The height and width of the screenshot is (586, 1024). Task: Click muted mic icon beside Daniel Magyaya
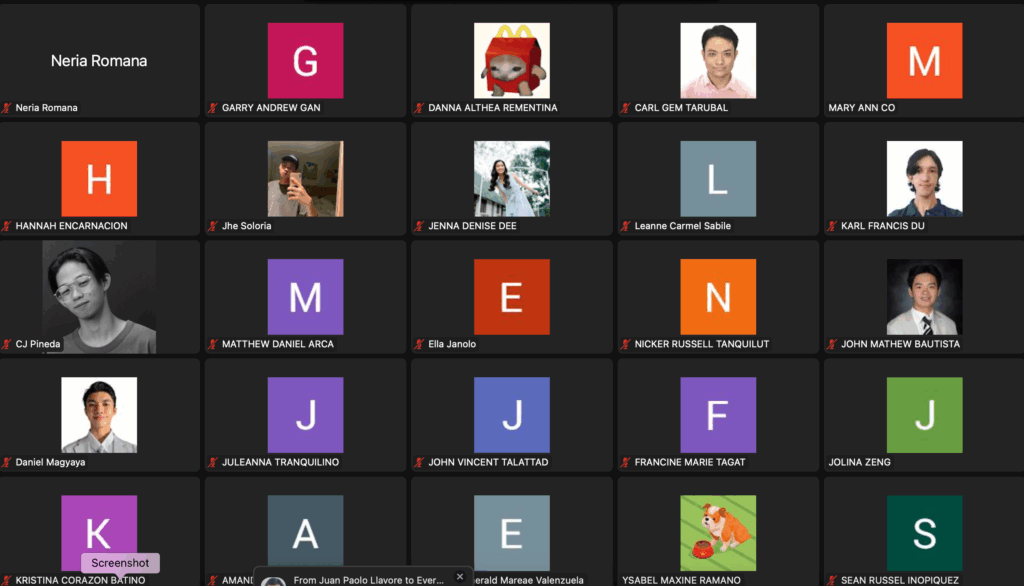tap(7, 462)
